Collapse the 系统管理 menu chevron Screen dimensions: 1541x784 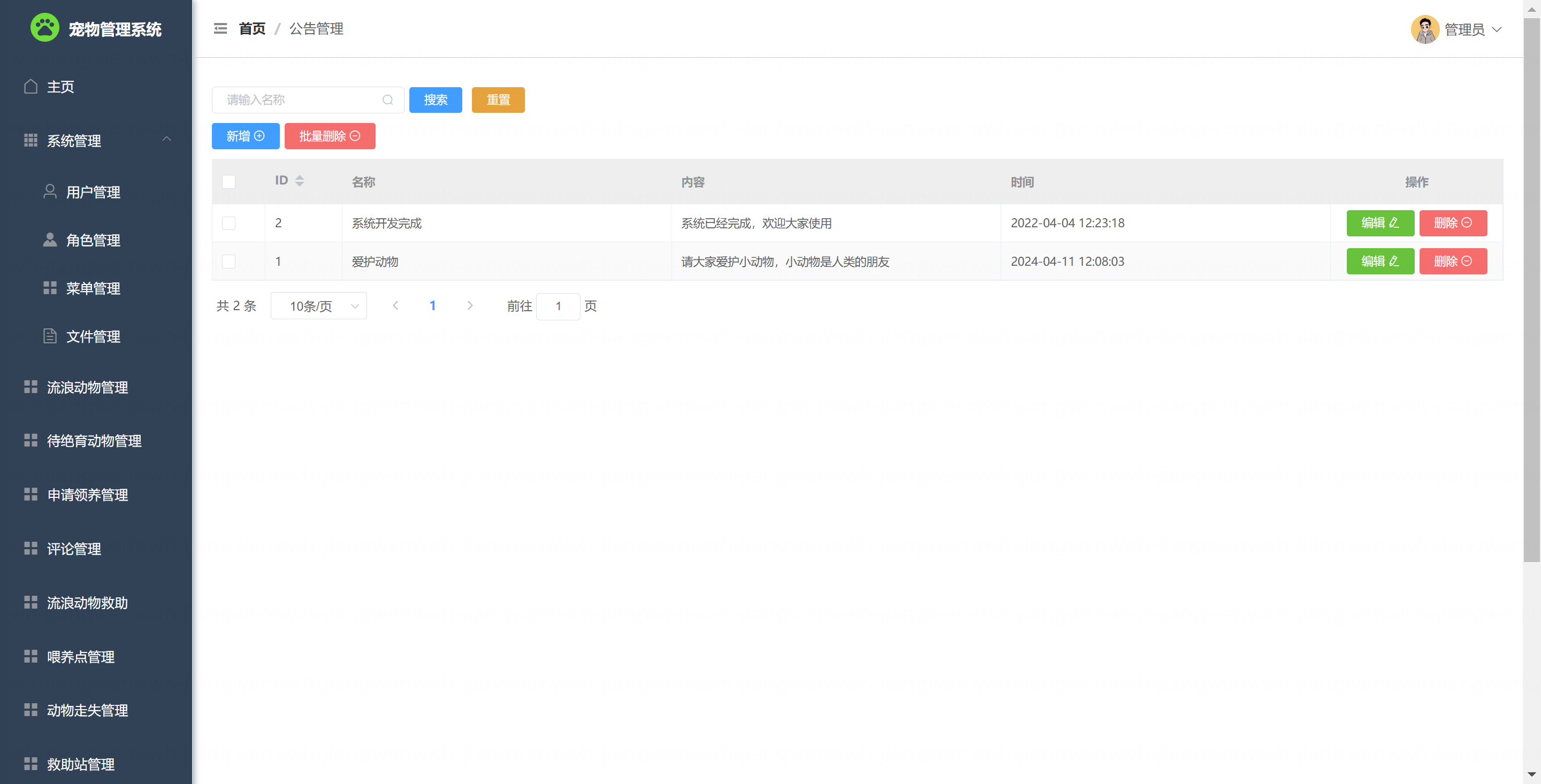point(167,140)
